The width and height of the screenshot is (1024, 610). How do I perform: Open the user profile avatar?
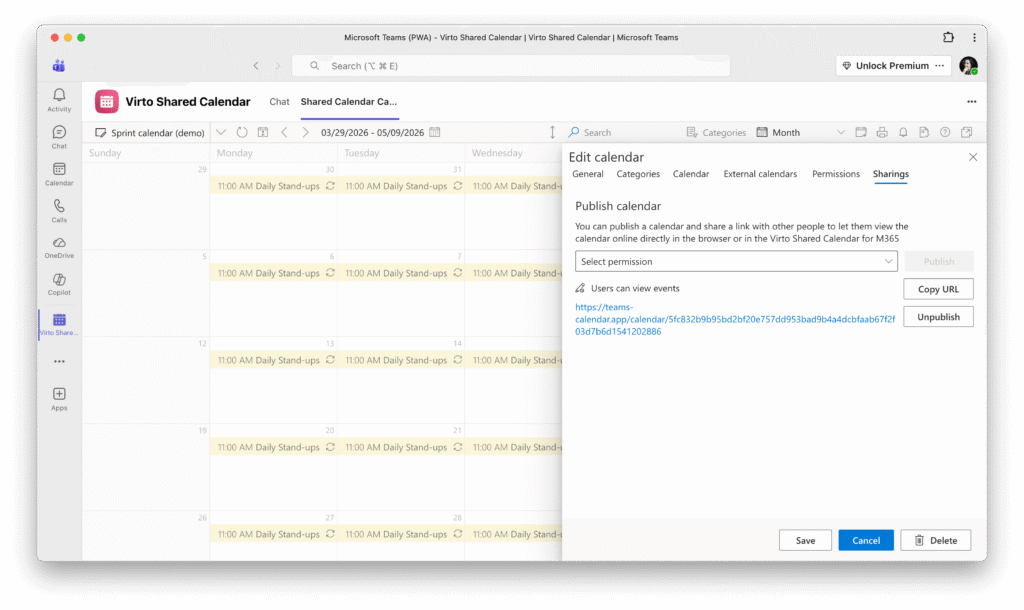click(x=968, y=65)
